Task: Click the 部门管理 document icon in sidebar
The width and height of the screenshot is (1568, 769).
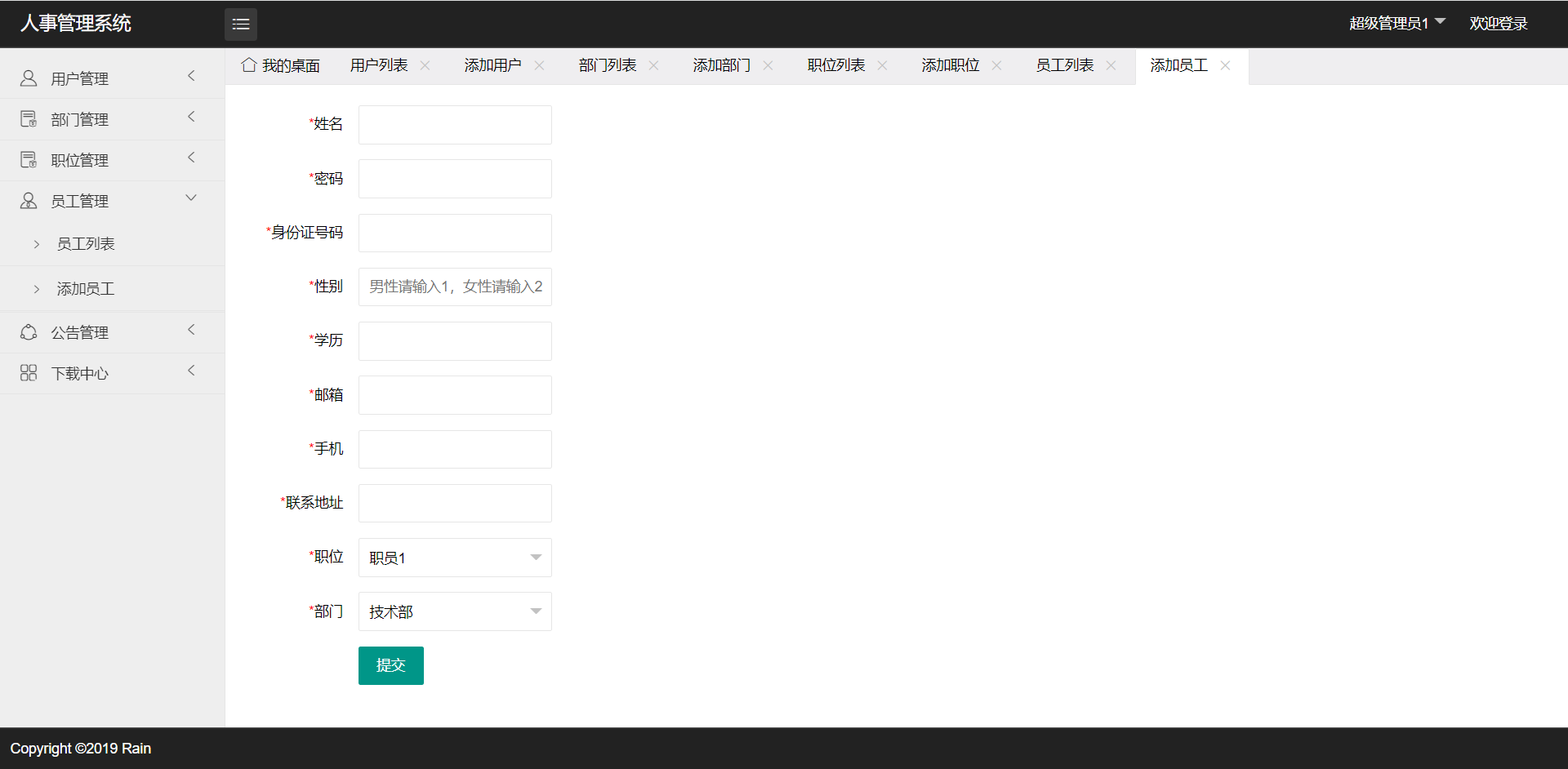Action: 29,119
